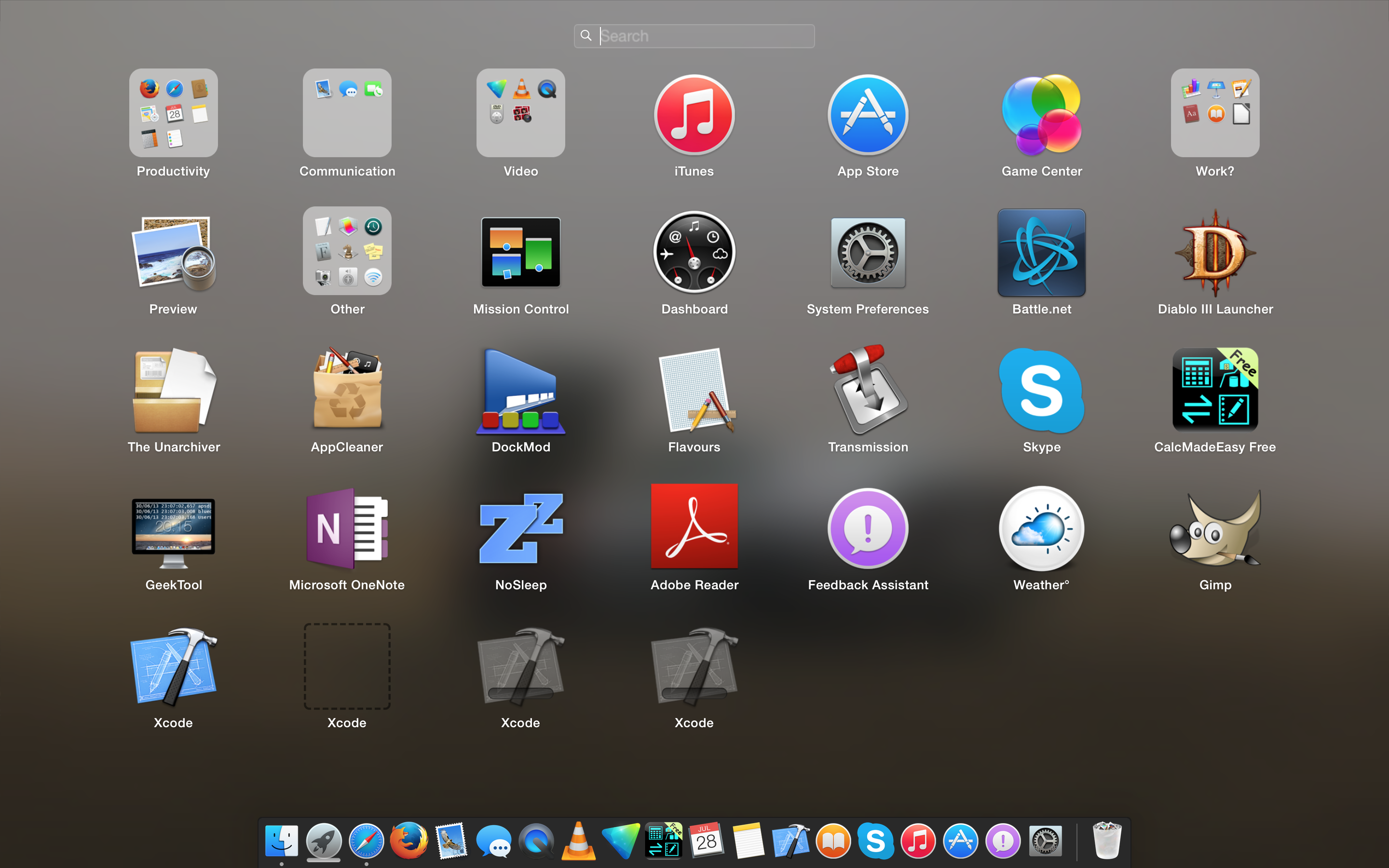1389x868 pixels.
Task: Launch Xcode from the Dock
Action: coord(791,841)
